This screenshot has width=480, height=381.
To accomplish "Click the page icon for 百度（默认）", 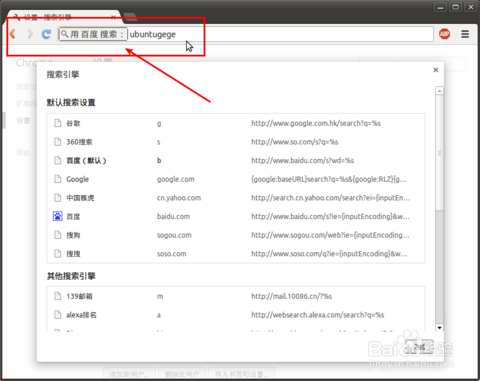I will [58, 161].
